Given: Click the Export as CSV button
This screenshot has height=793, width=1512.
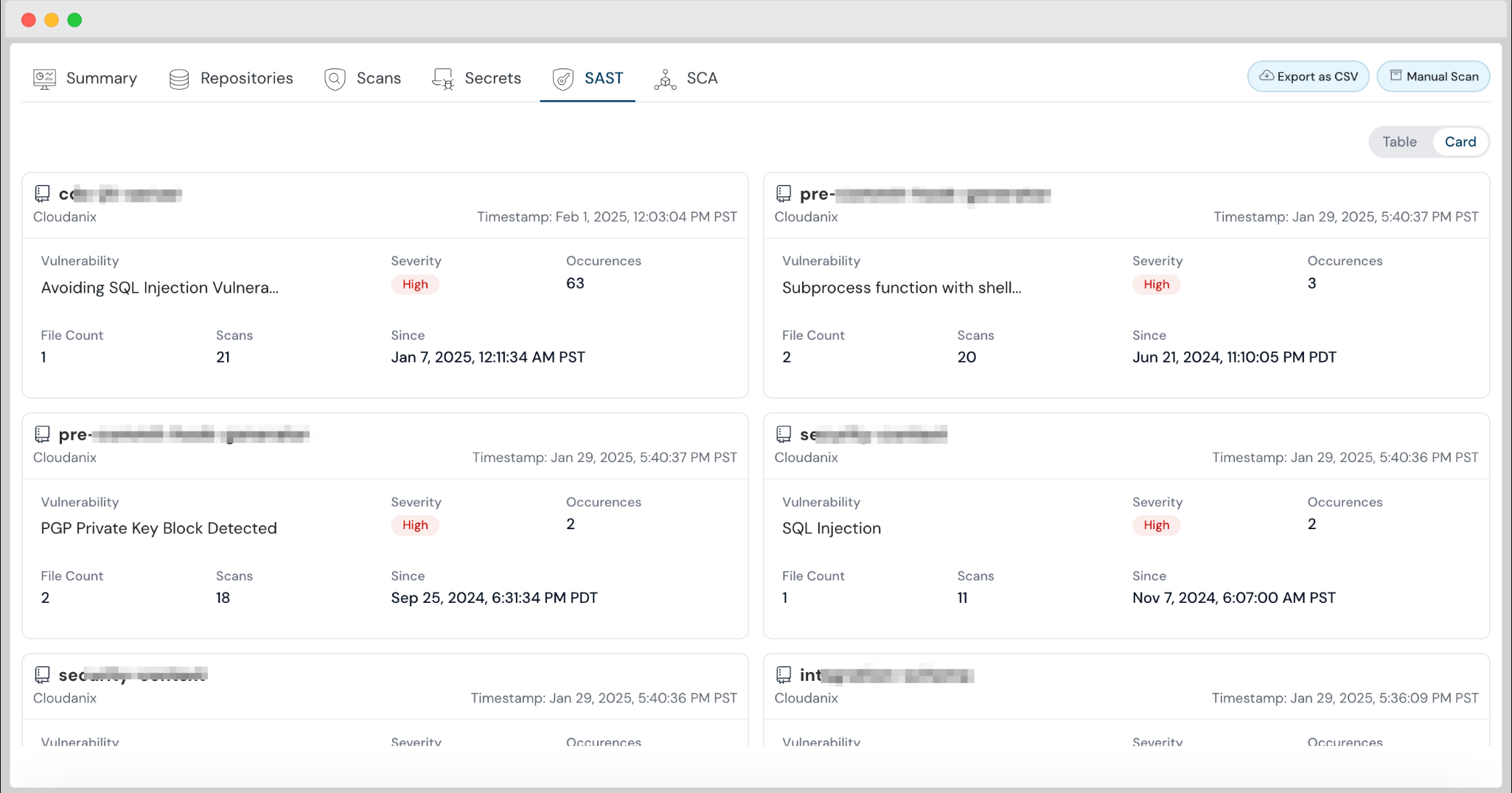Looking at the screenshot, I should [1307, 76].
